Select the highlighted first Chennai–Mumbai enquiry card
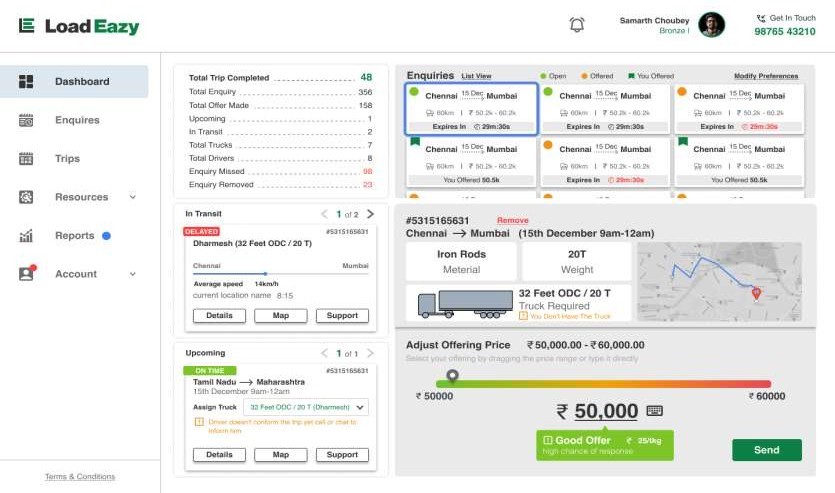Viewport: 835px width, 493px height. (471, 109)
